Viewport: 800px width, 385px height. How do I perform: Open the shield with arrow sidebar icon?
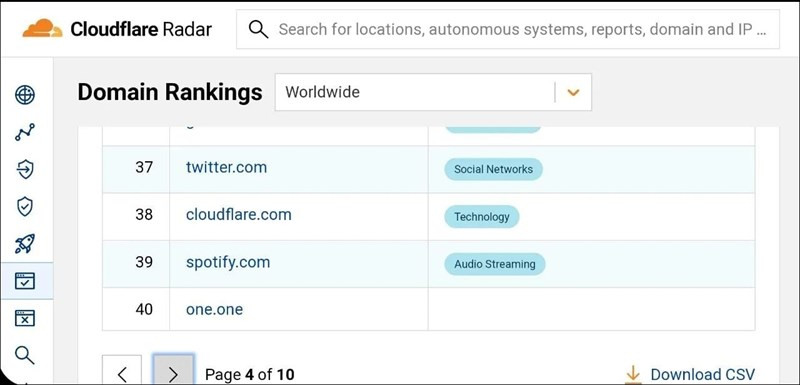[x=25, y=169]
